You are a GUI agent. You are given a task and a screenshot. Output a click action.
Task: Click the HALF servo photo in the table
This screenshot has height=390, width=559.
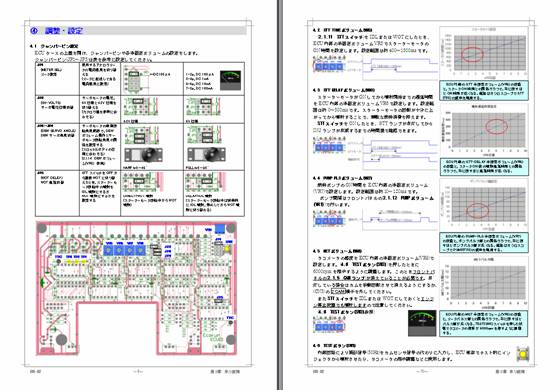point(144,155)
